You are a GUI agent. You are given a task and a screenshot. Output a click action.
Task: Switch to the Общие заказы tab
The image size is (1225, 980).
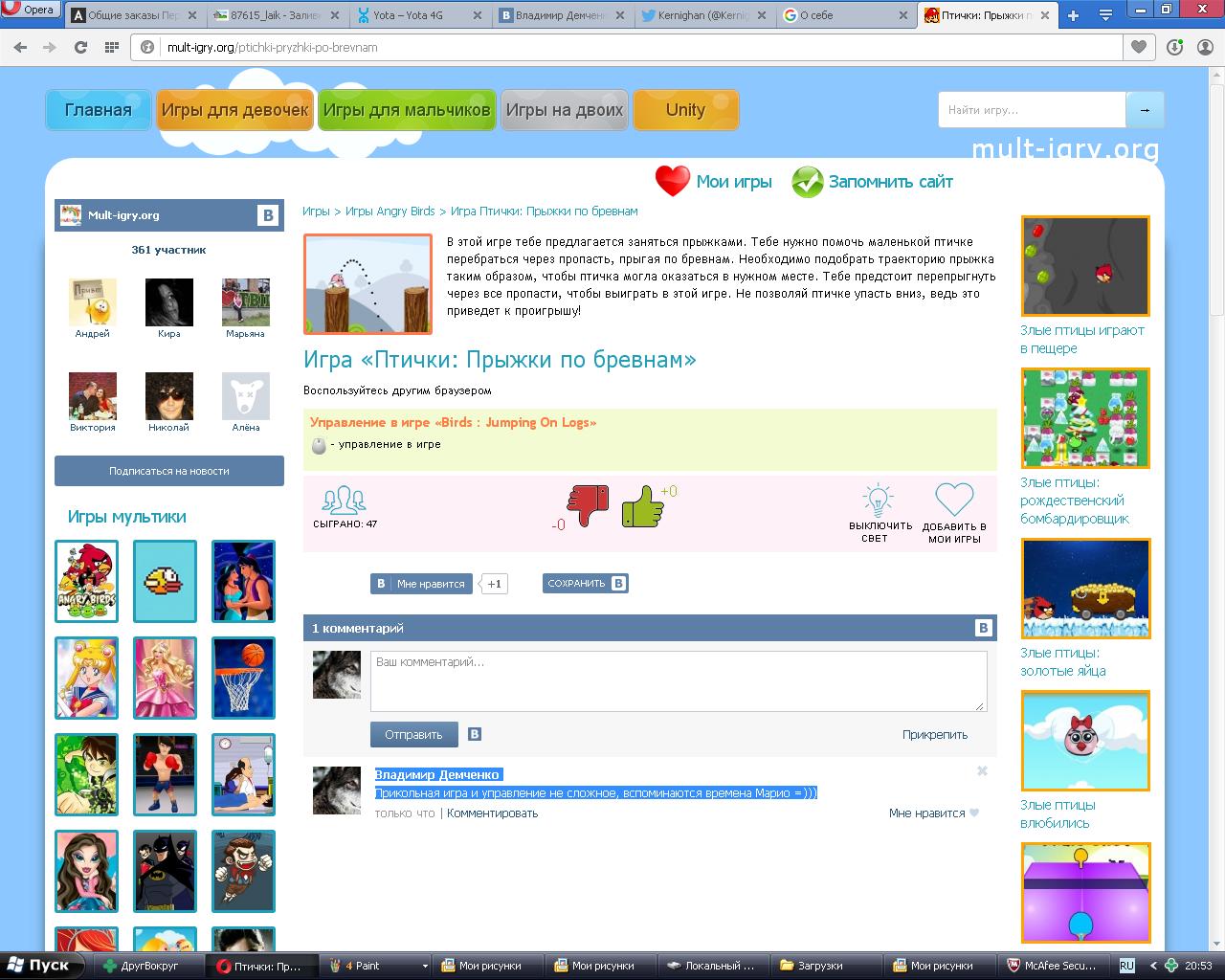(135, 15)
